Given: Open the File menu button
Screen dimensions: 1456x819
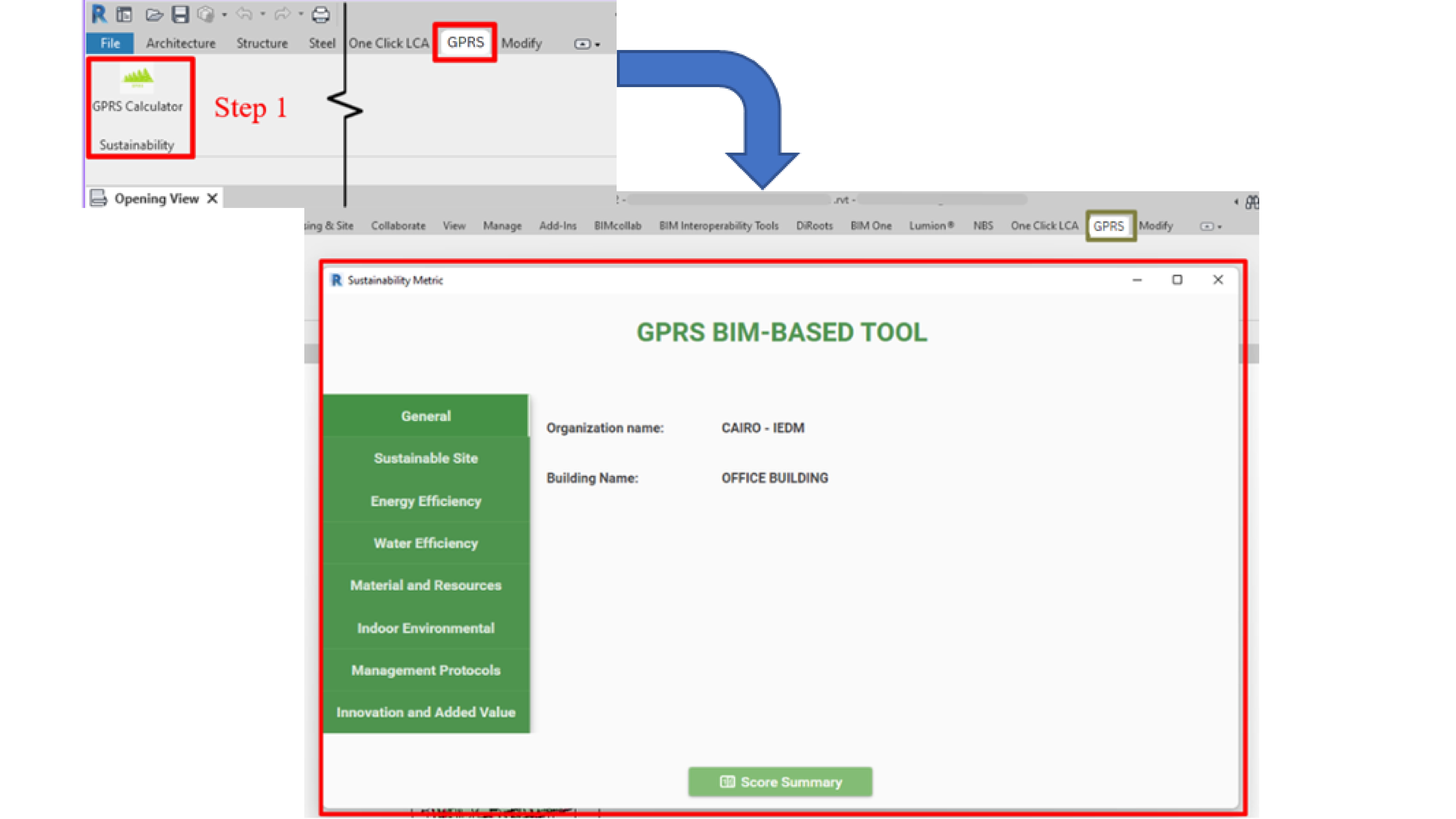Looking at the screenshot, I should coord(110,43).
